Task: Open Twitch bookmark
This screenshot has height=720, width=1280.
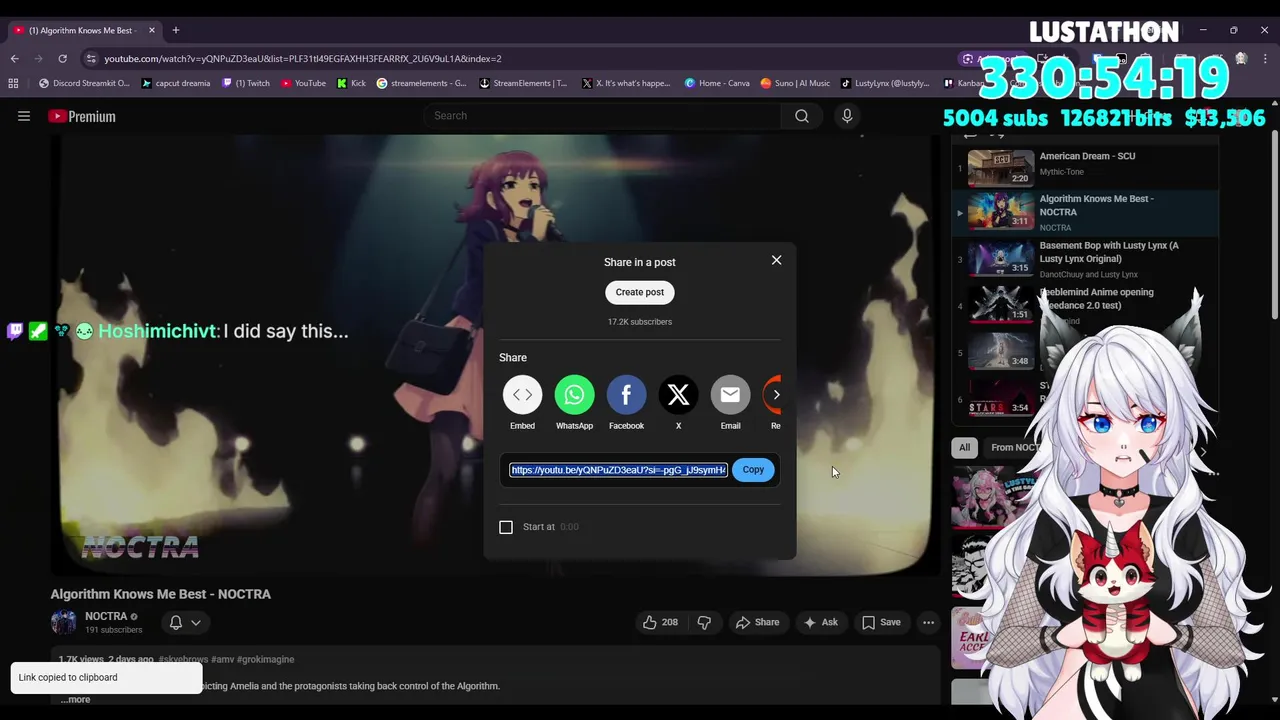Action: pos(246,83)
